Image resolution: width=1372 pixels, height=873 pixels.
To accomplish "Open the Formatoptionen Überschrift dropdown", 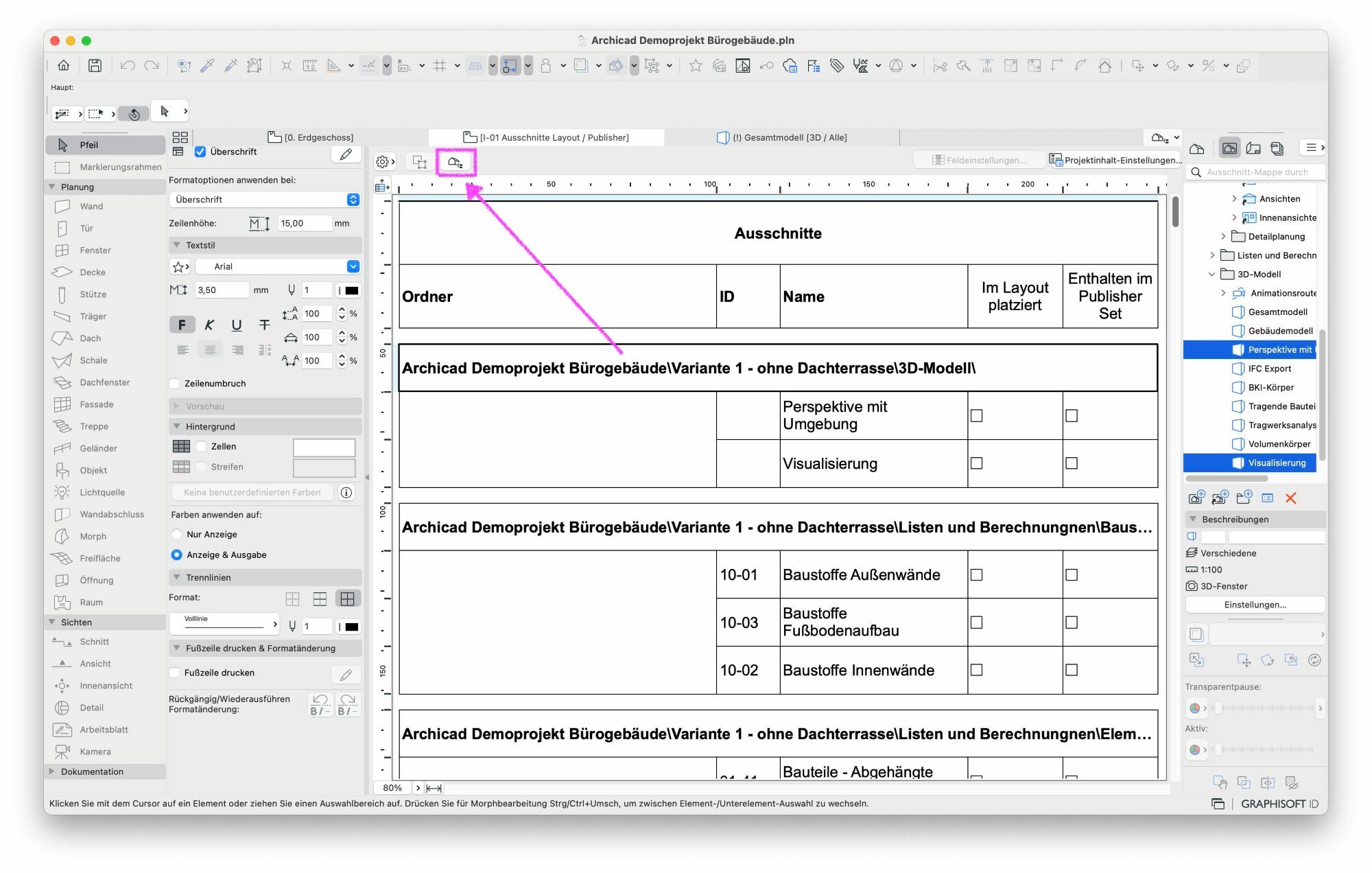I will [x=265, y=200].
